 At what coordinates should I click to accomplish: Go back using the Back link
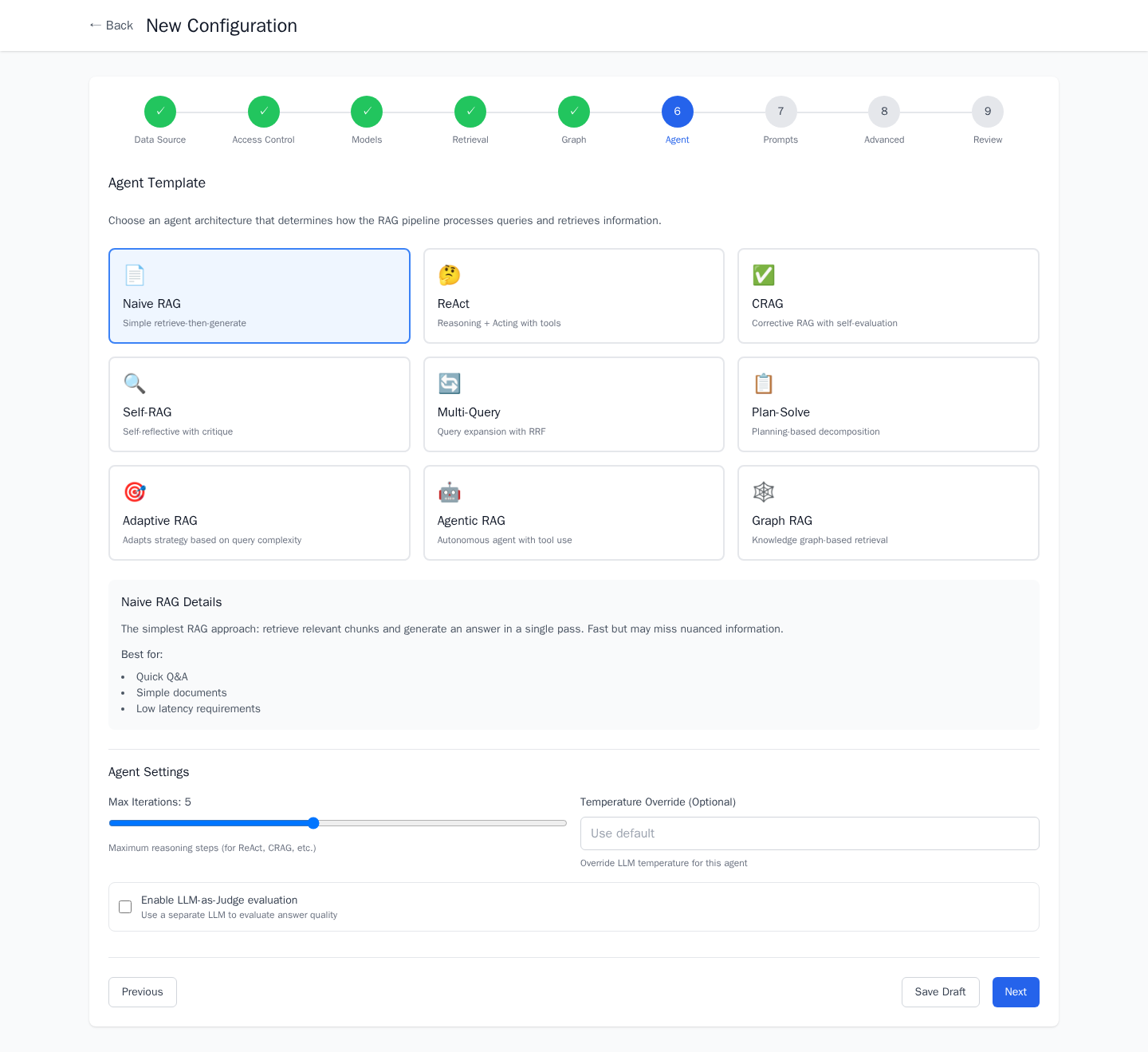111,26
